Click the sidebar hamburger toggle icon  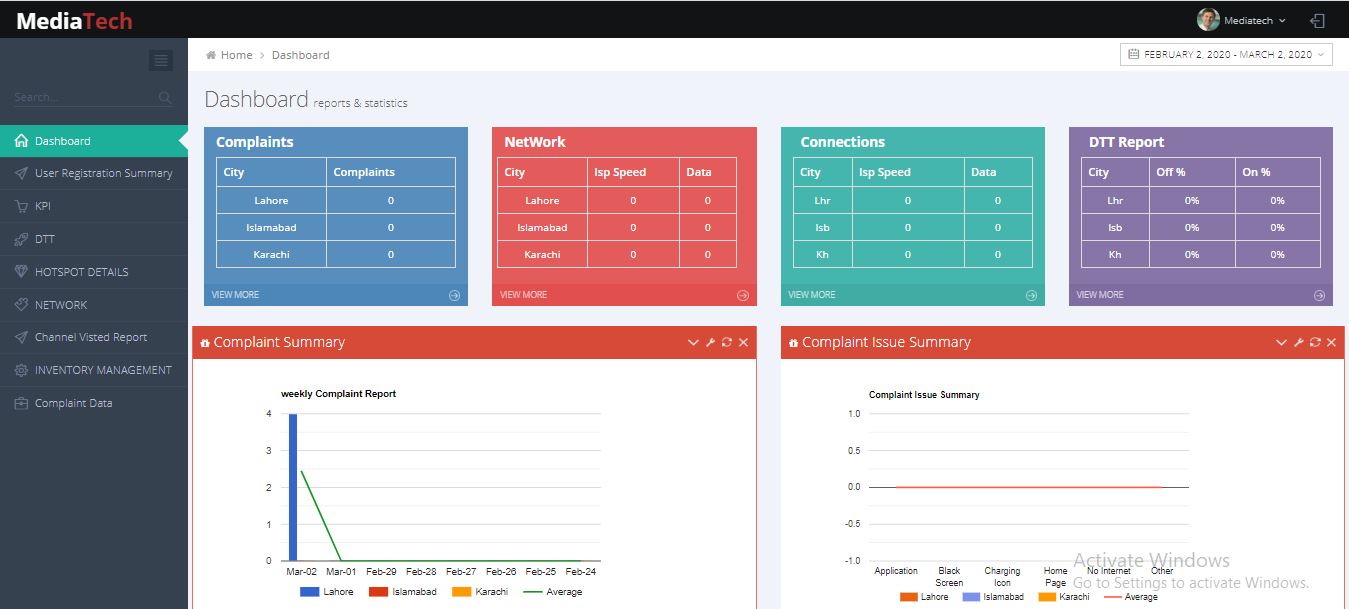tap(160, 61)
